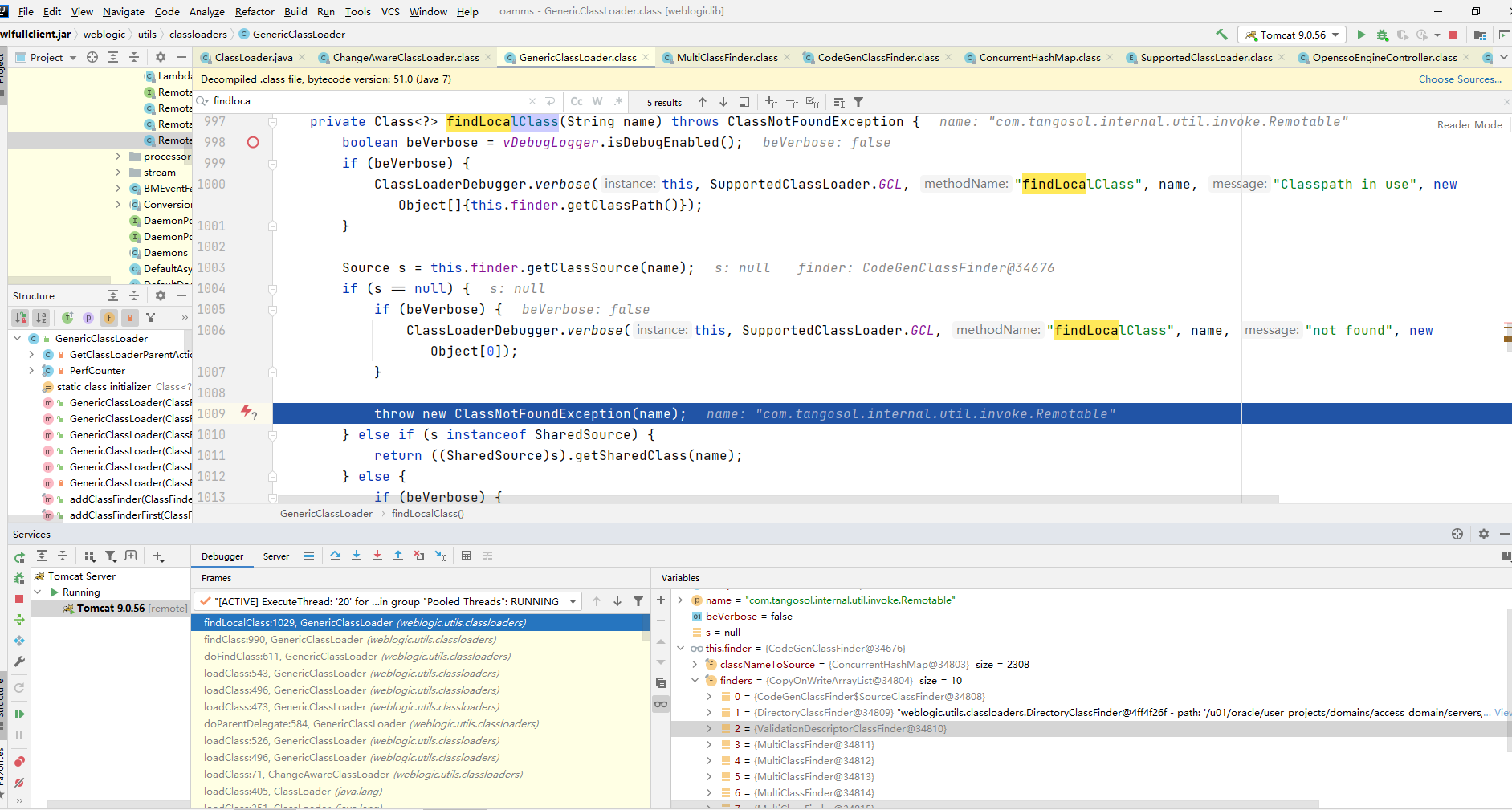The height and width of the screenshot is (810, 1512).
Task: Click the filter frames funnel icon
Action: pos(638,601)
